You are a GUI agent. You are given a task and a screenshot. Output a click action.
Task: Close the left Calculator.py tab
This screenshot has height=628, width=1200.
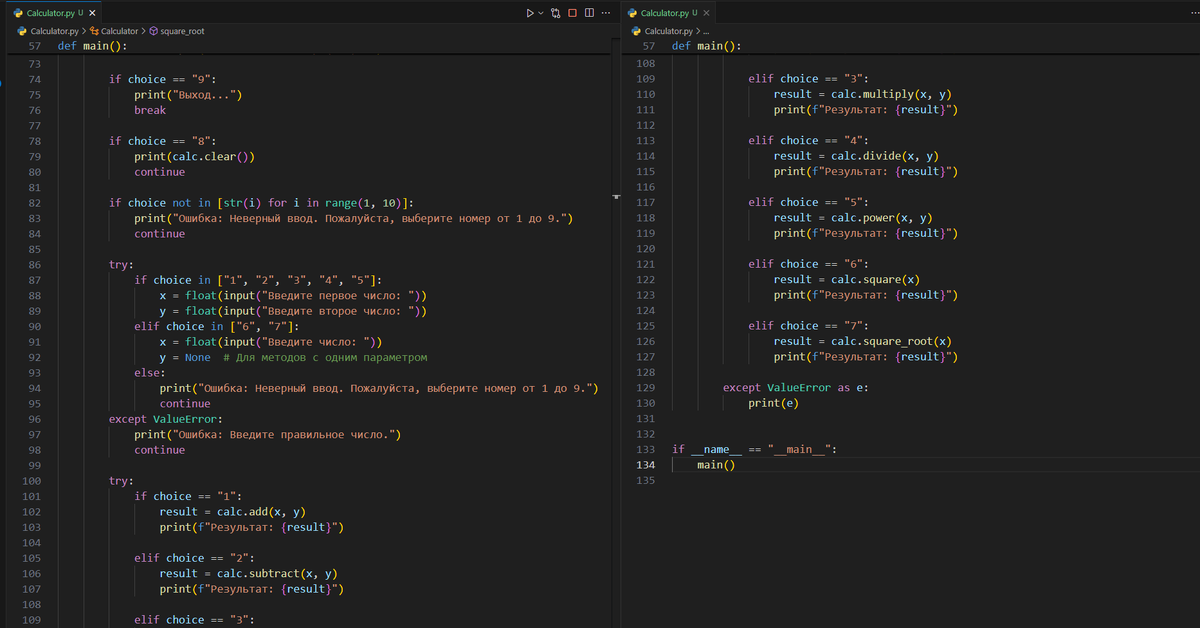tap(92, 13)
